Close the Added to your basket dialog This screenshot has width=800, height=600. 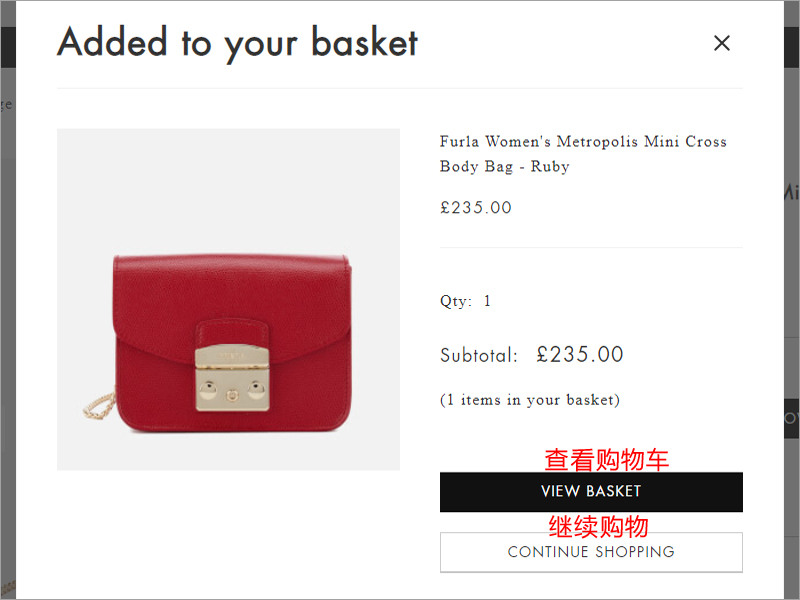[x=721, y=43]
